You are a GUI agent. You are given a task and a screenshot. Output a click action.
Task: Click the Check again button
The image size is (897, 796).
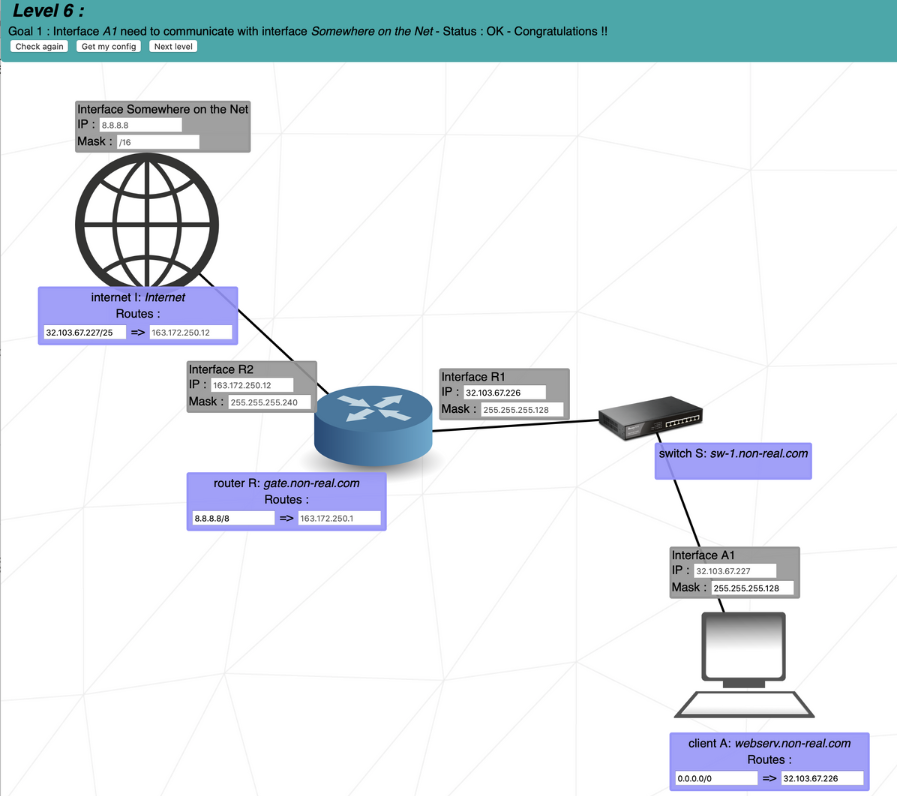[39, 46]
